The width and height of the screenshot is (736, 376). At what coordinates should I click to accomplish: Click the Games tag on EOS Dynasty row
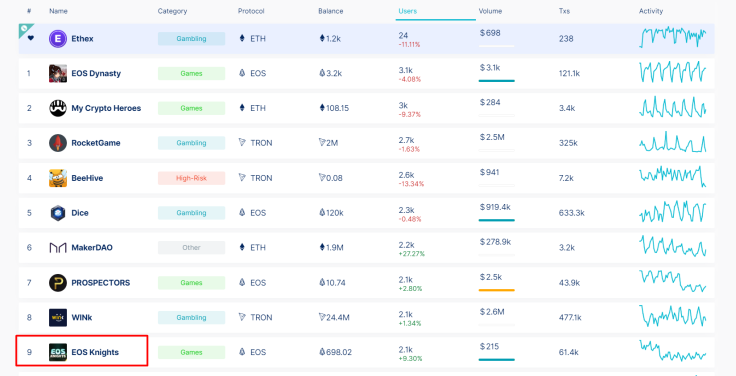pyautogui.click(x=192, y=74)
